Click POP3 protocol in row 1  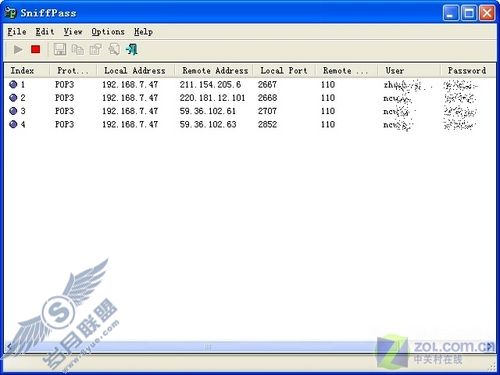pyautogui.click(x=64, y=84)
